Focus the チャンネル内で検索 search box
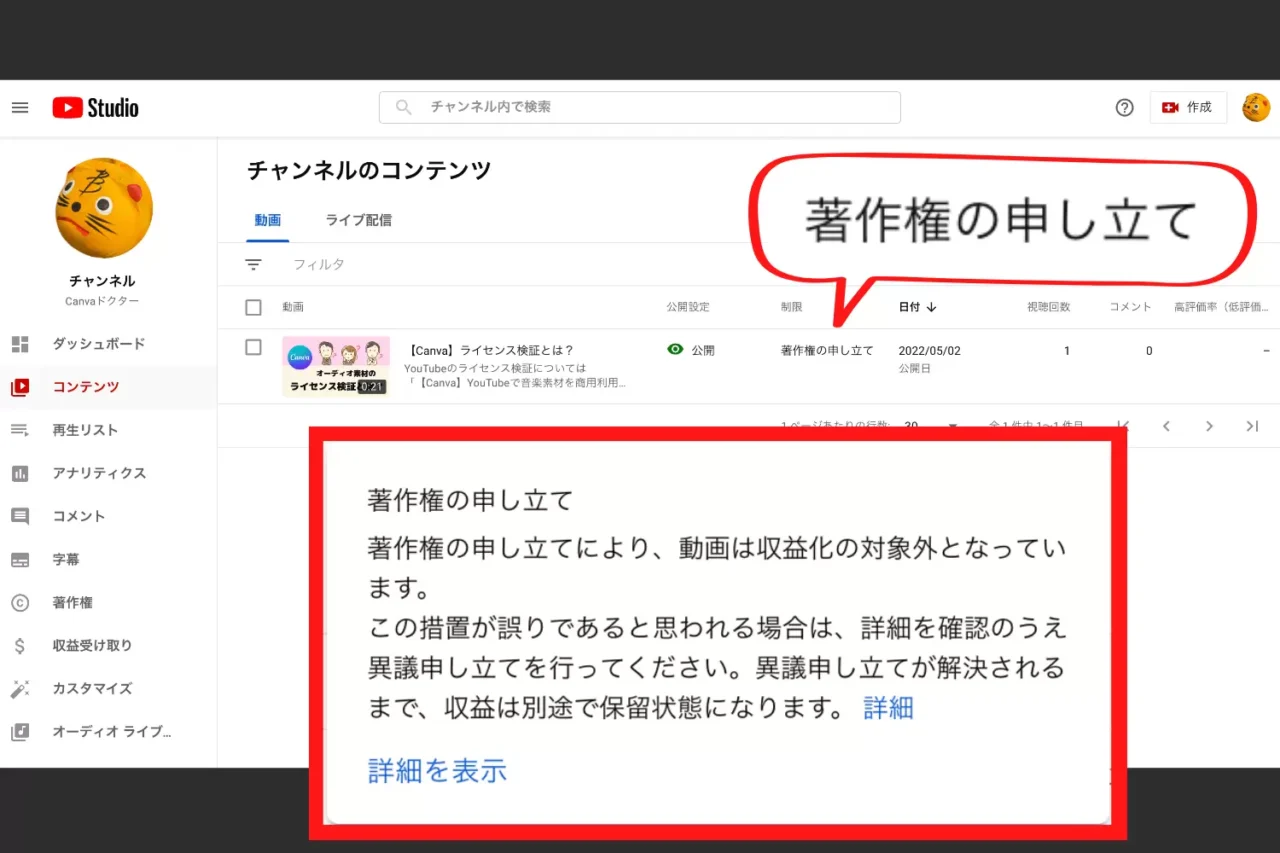 point(640,107)
